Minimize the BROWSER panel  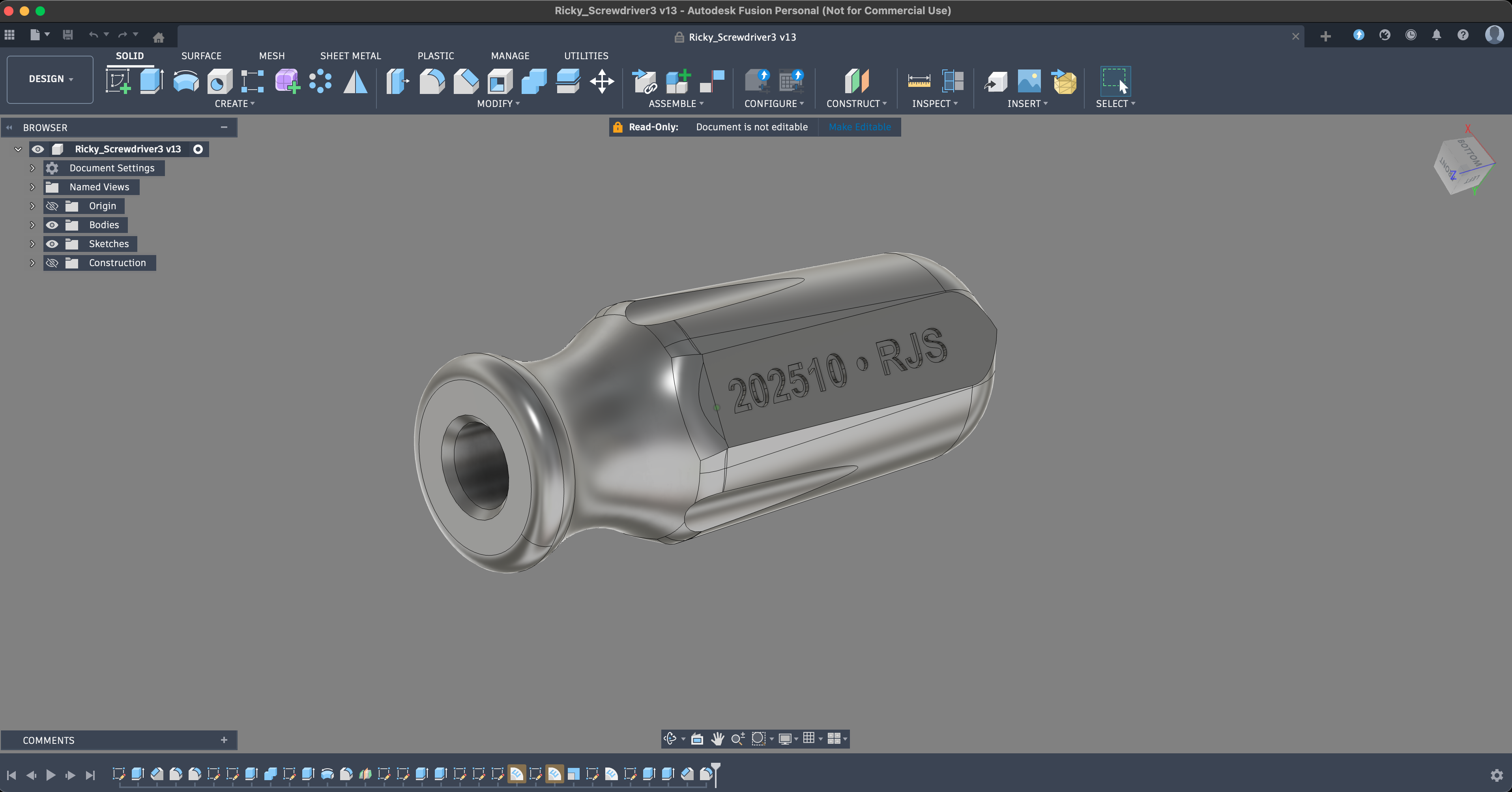[224, 128]
